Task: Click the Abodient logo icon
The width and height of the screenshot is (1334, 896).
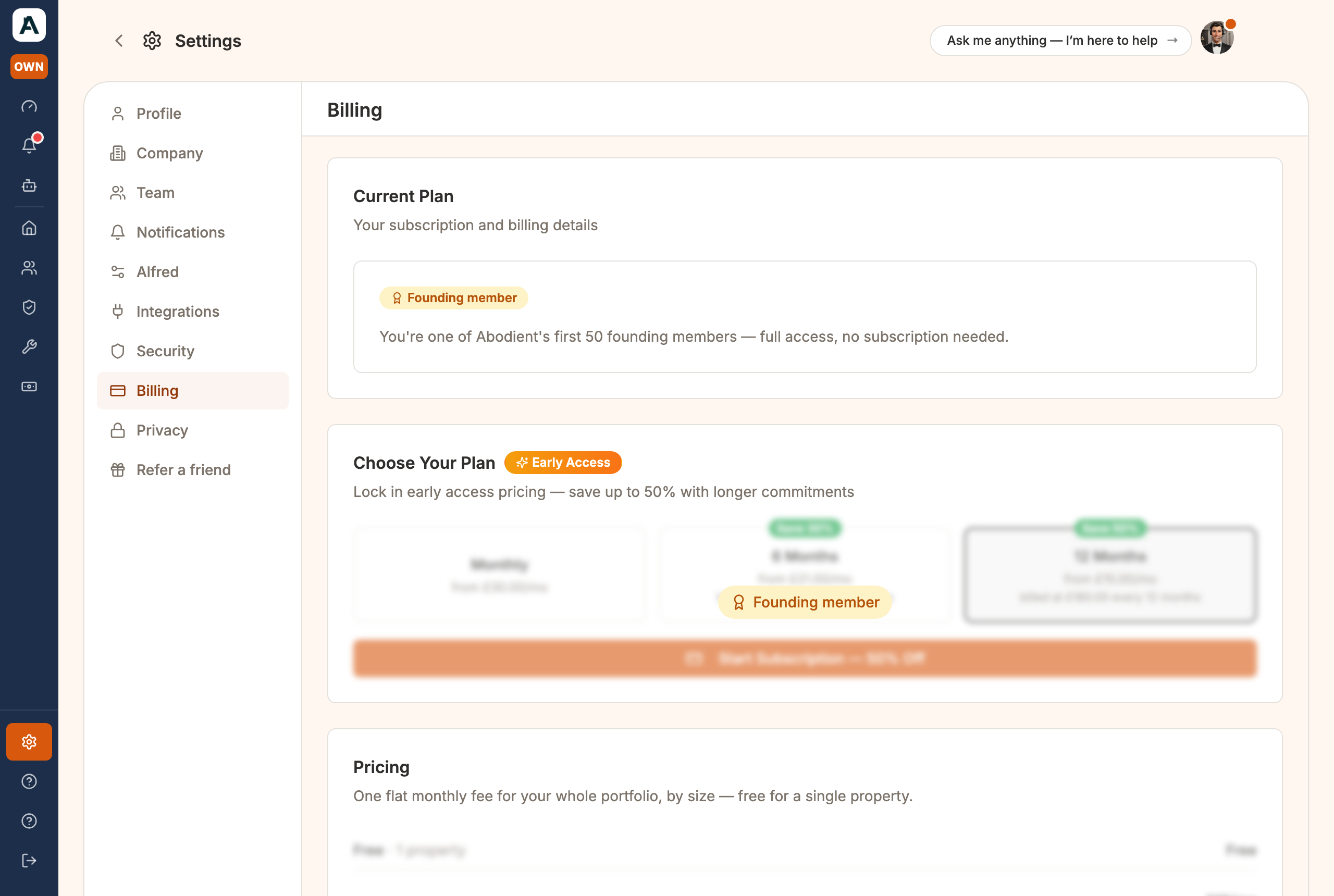Action: click(29, 25)
